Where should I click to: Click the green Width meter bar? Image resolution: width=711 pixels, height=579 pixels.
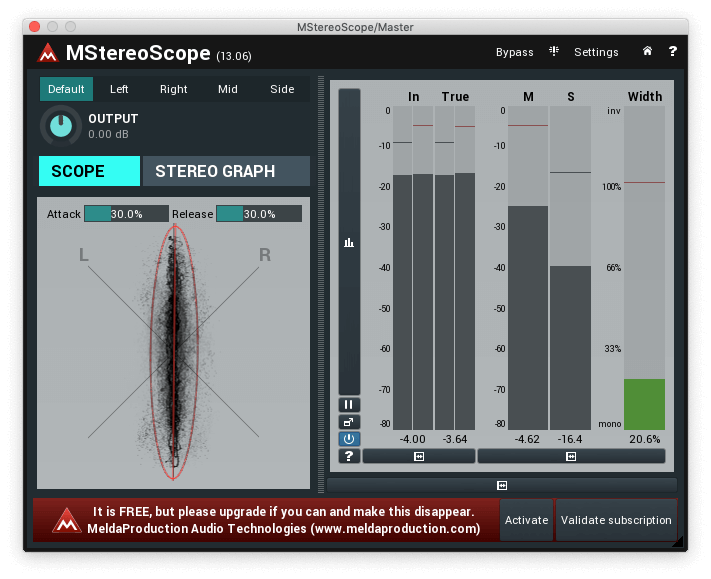[x=644, y=404]
